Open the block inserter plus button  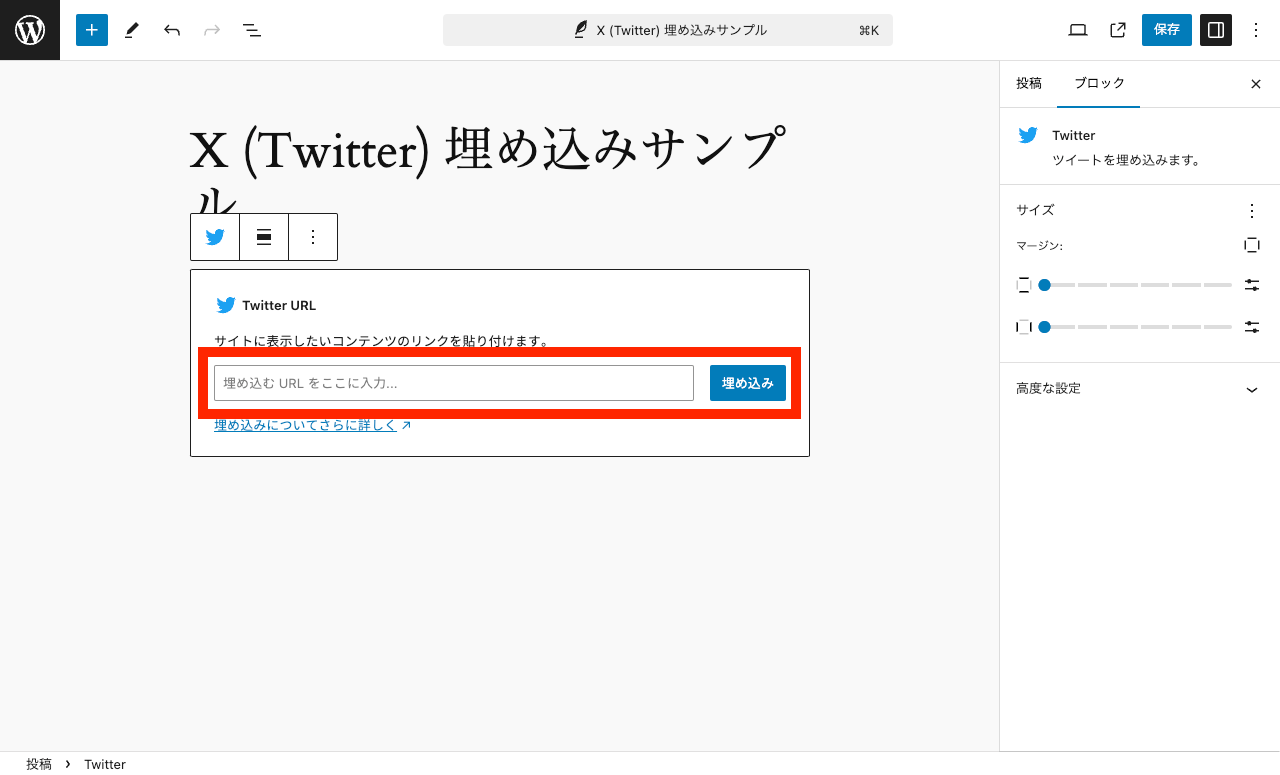pyautogui.click(x=92, y=30)
